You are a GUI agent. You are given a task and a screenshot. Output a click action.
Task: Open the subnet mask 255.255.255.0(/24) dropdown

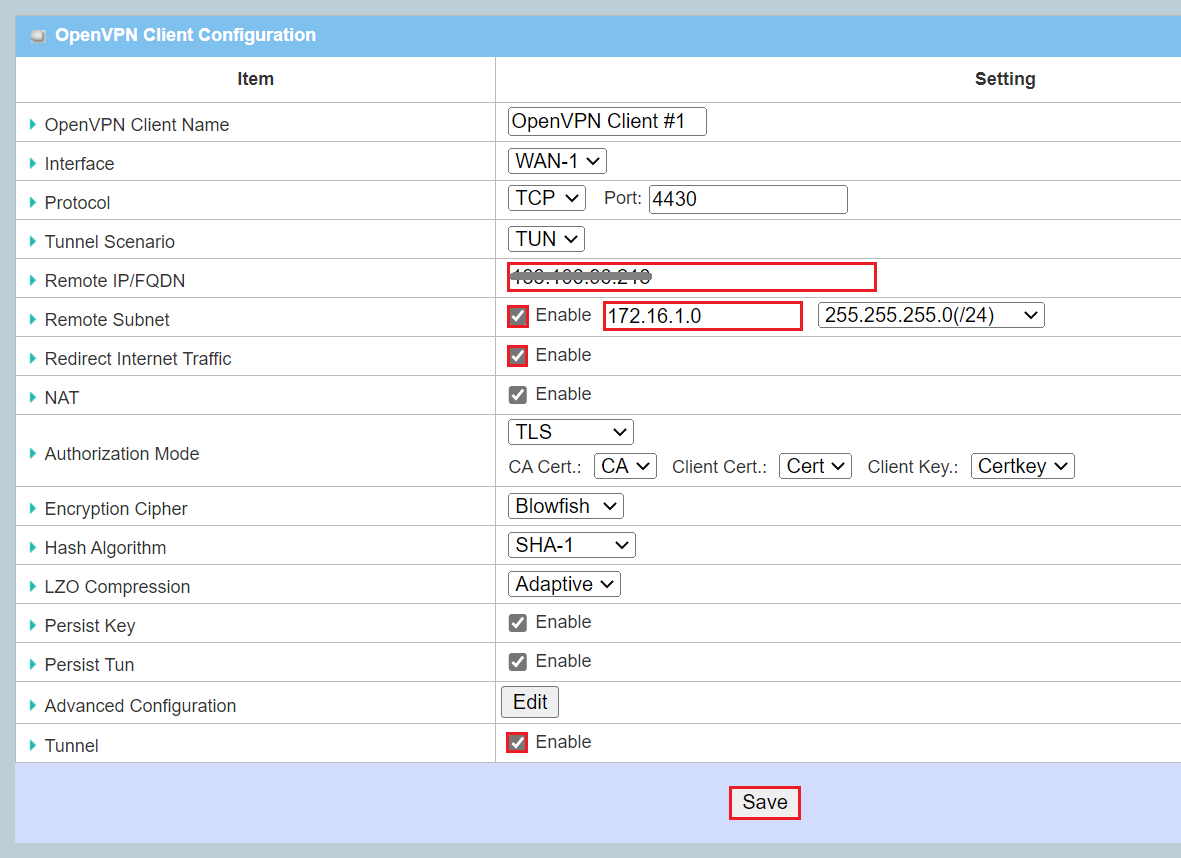point(931,315)
